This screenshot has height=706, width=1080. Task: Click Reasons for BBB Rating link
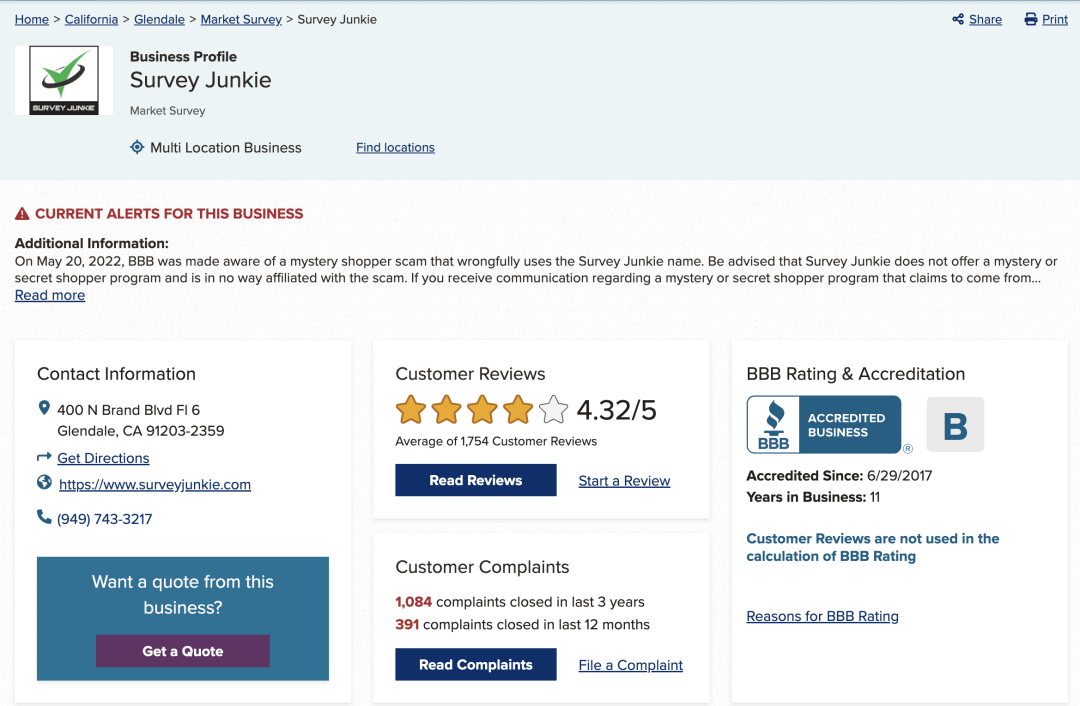(822, 616)
